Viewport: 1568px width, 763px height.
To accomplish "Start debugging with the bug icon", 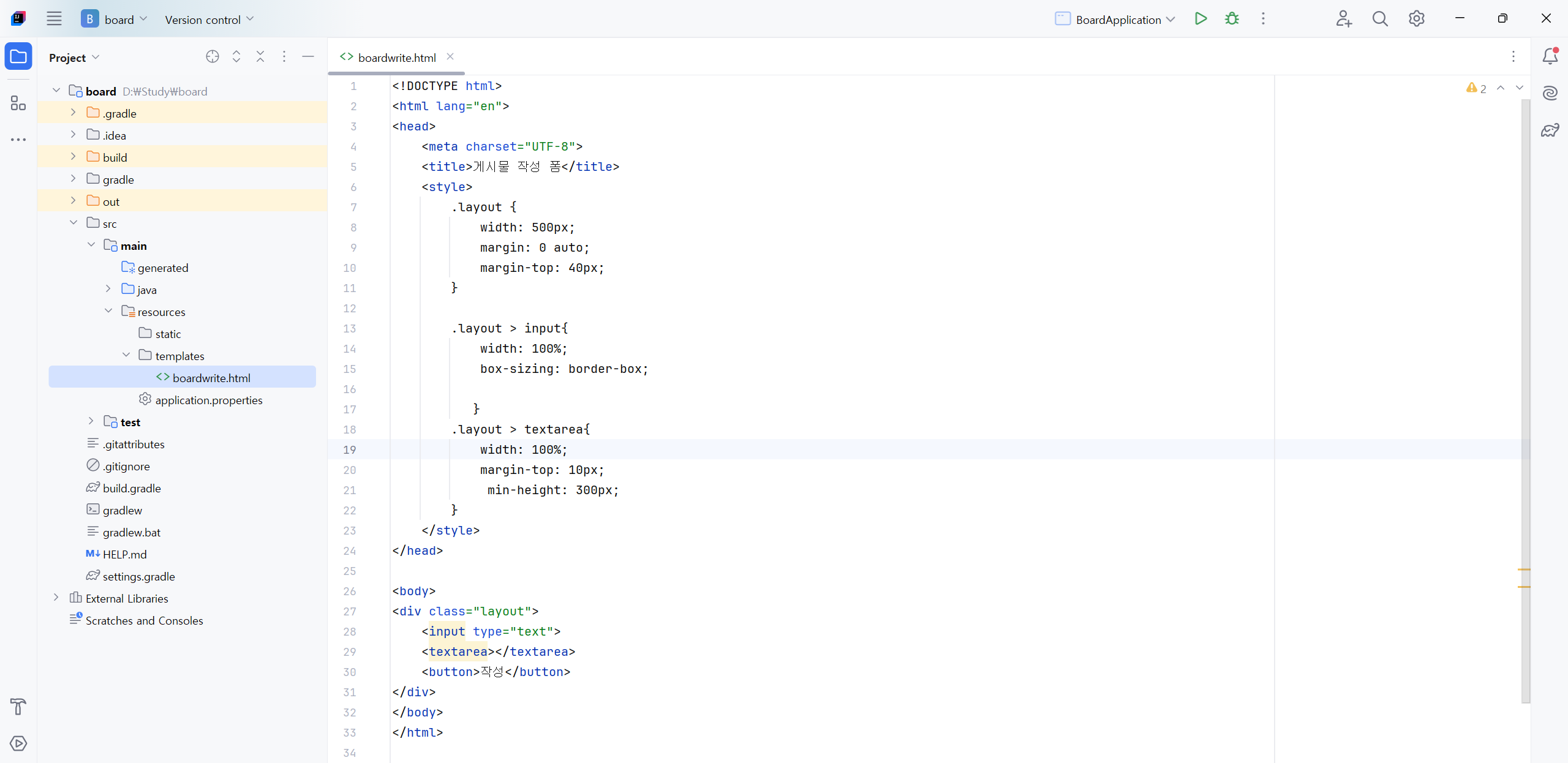I will [1232, 19].
